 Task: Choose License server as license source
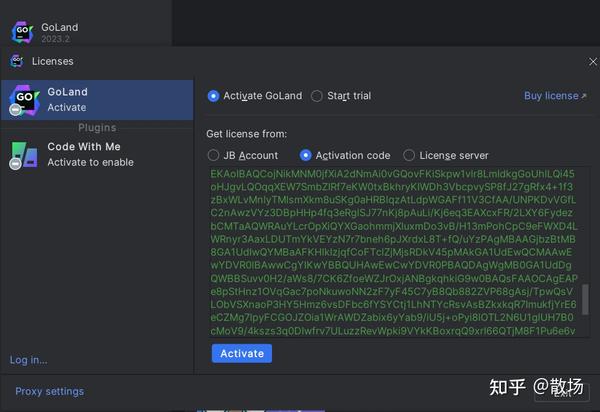click(409, 155)
